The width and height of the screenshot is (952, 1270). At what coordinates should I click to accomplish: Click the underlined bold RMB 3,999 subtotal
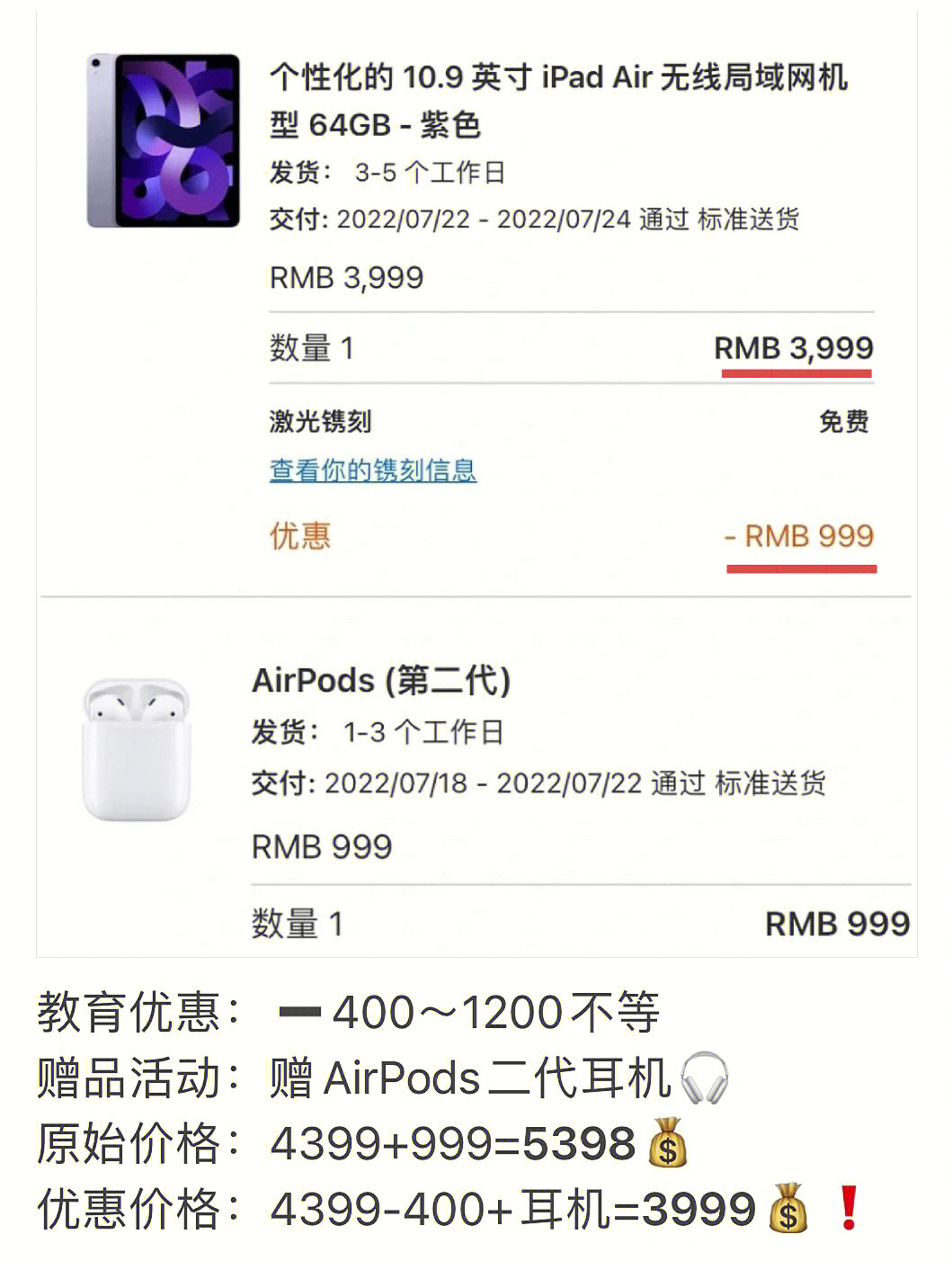pos(793,348)
